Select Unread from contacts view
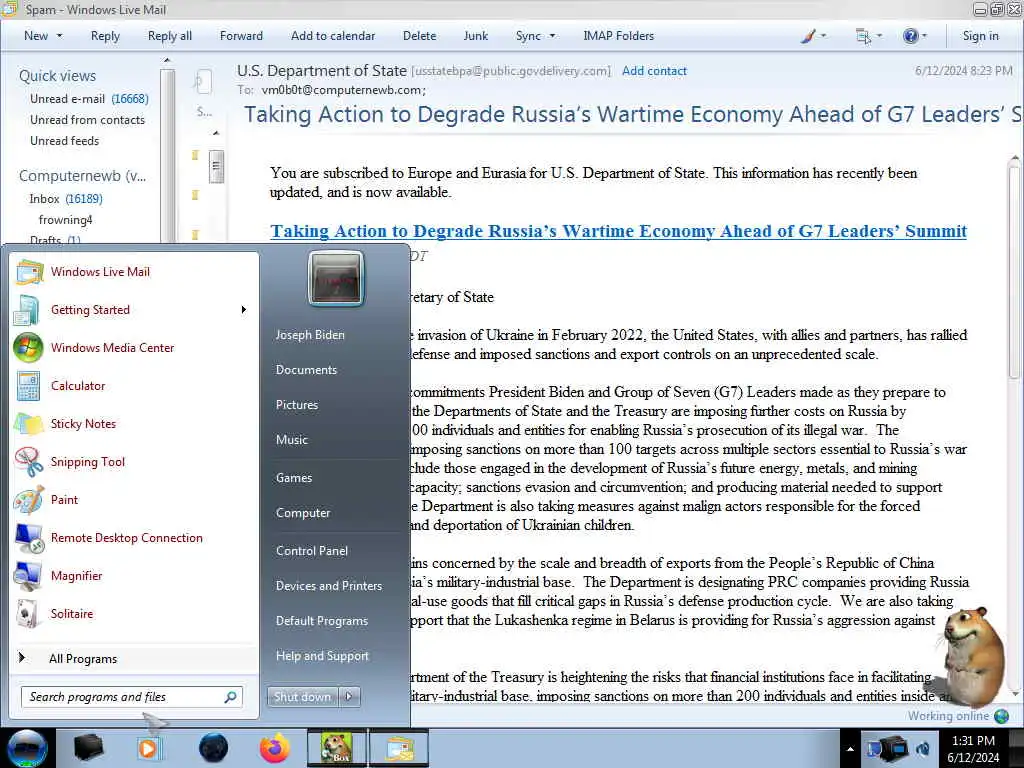 coord(88,120)
